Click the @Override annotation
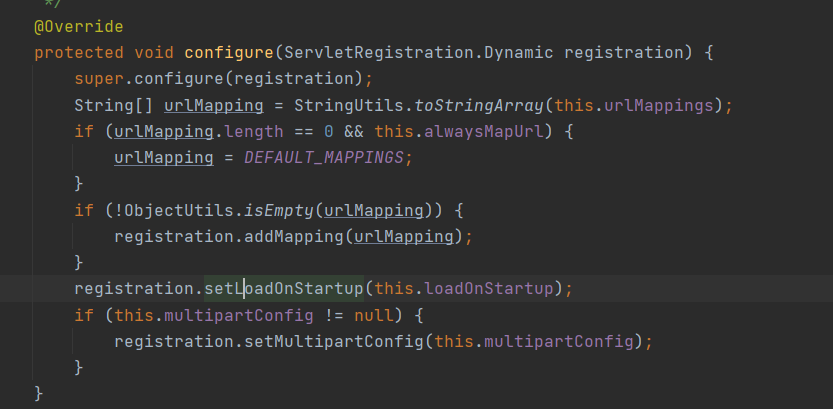 pos(66,25)
